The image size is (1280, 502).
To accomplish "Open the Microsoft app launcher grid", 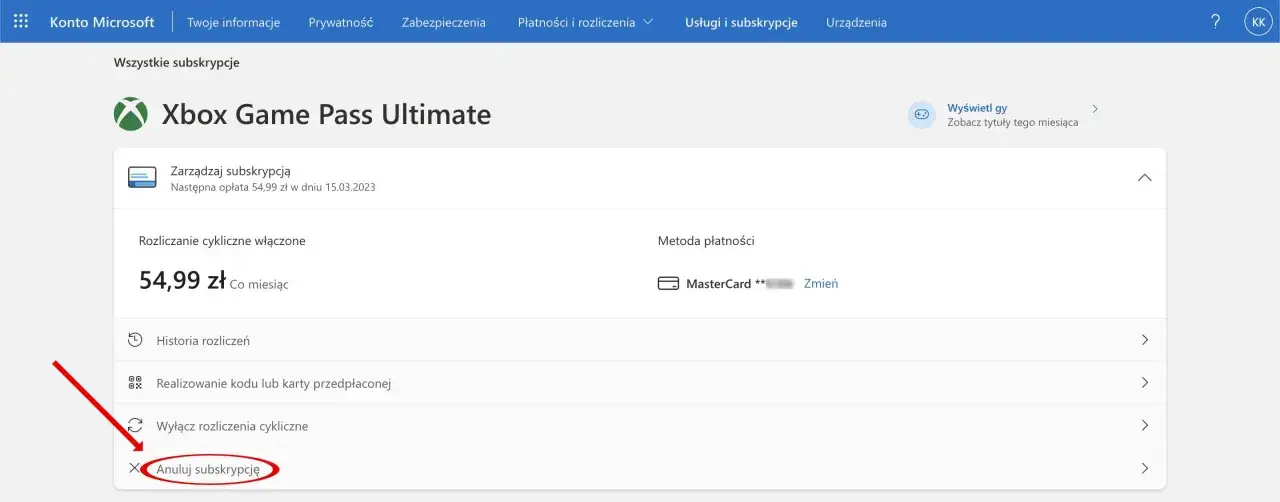I will 21,21.
